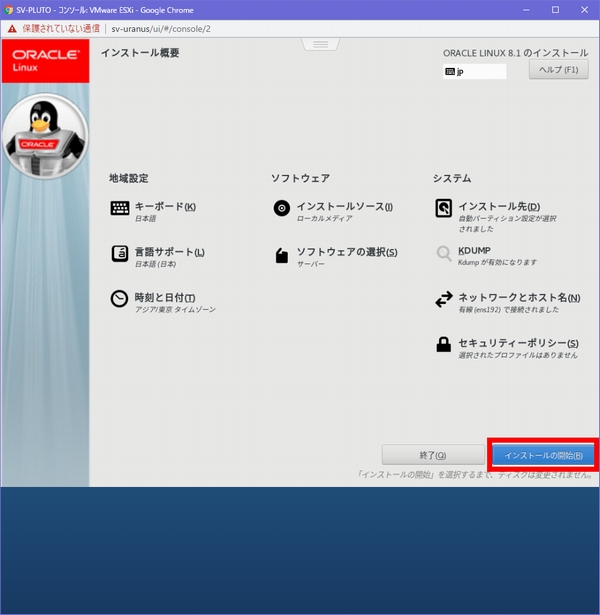Click the ヘルプ (F1) help button
The height and width of the screenshot is (615, 600).
[x=558, y=70]
